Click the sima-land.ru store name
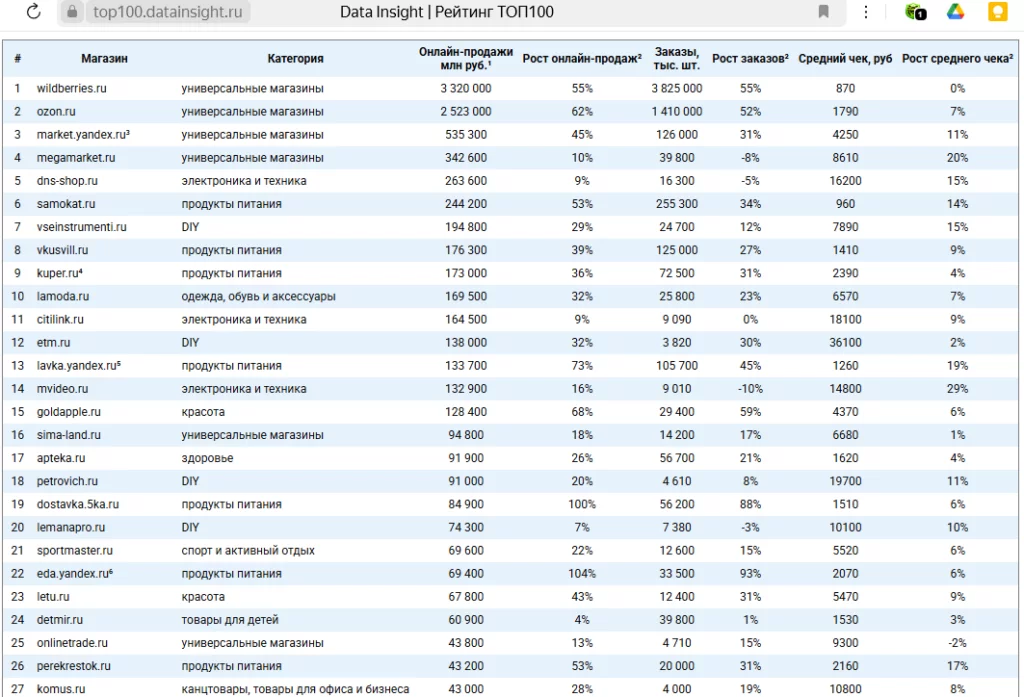This screenshot has height=697, width=1024. tap(69, 435)
